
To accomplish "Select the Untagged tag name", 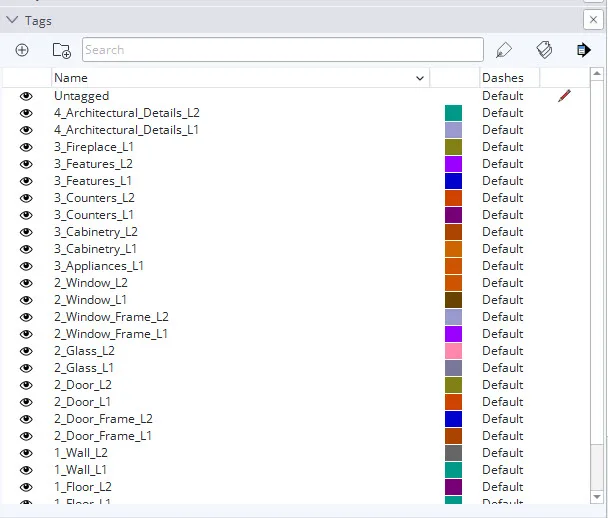I will (x=81, y=96).
